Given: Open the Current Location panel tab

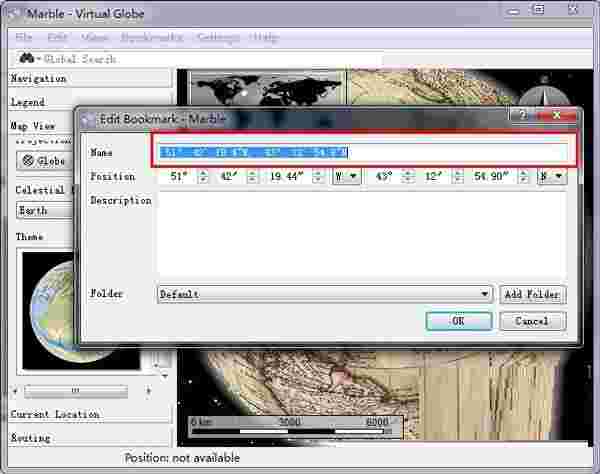Looking at the screenshot, I should tap(89, 414).
